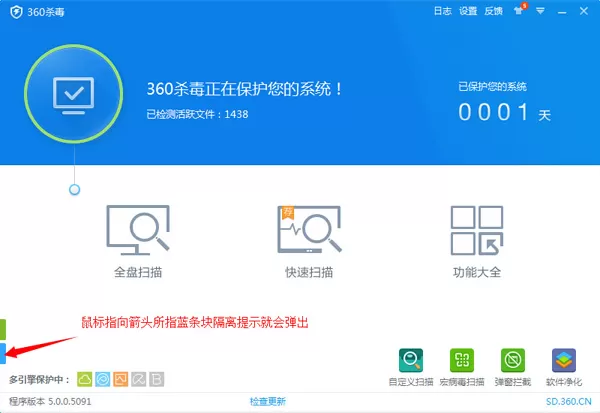Open the title bar dropdown menu arrow

[540, 11]
